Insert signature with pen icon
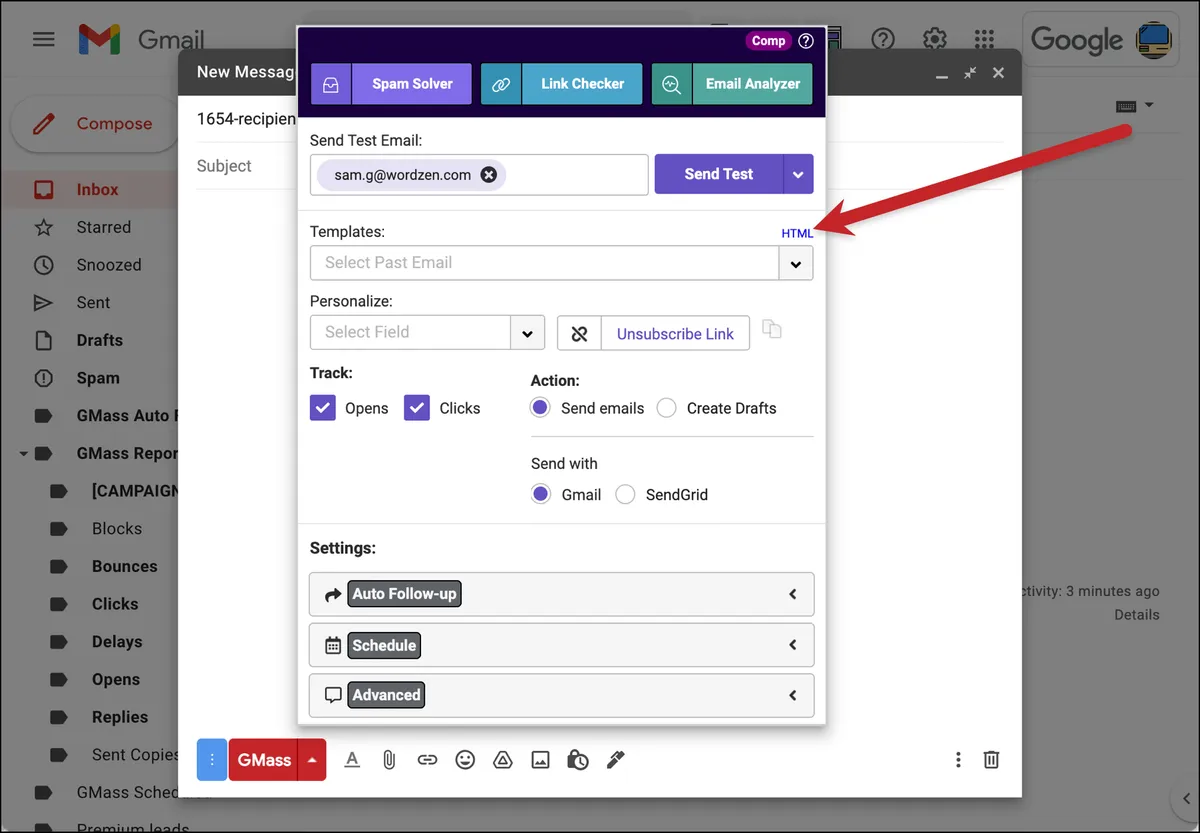The height and width of the screenshot is (833, 1200). pos(616,760)
